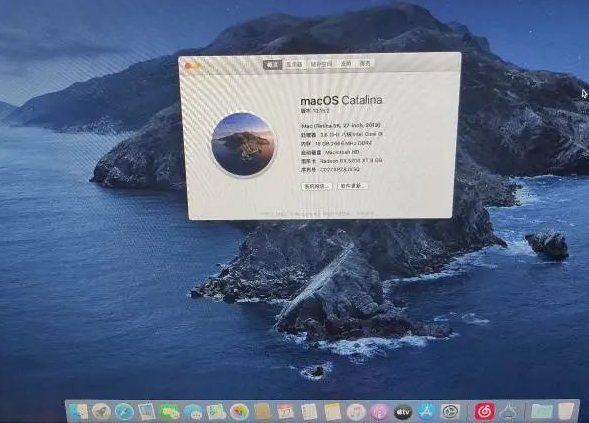The width and height of the screenshot is (589, 423).
Task: Click the 系统报告 (System Report) button
Action: point(316,186)
